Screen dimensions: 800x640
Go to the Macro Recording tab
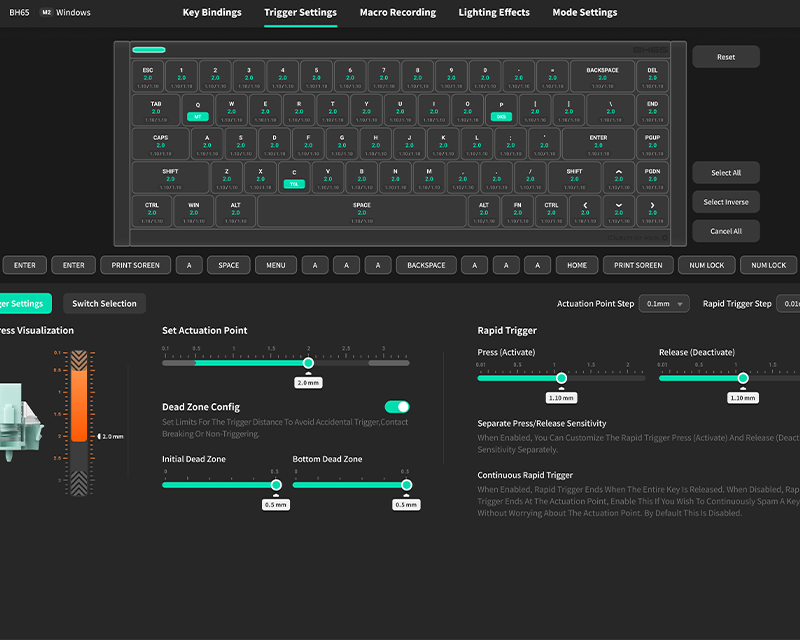(x=398, y=13)
